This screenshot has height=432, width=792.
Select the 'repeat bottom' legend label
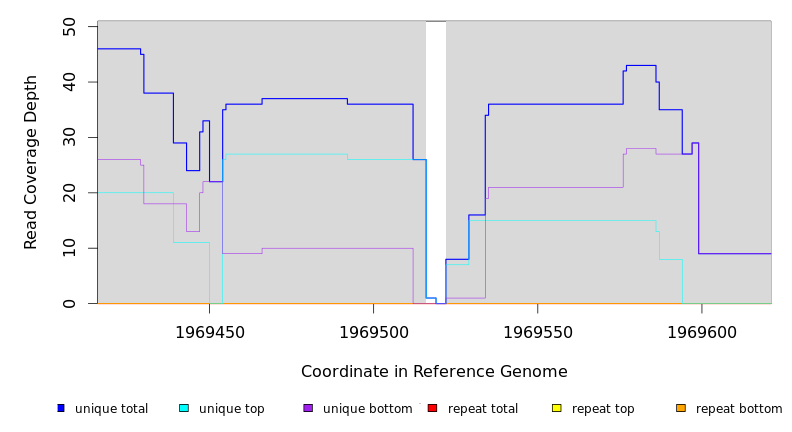tap(739, 409)
